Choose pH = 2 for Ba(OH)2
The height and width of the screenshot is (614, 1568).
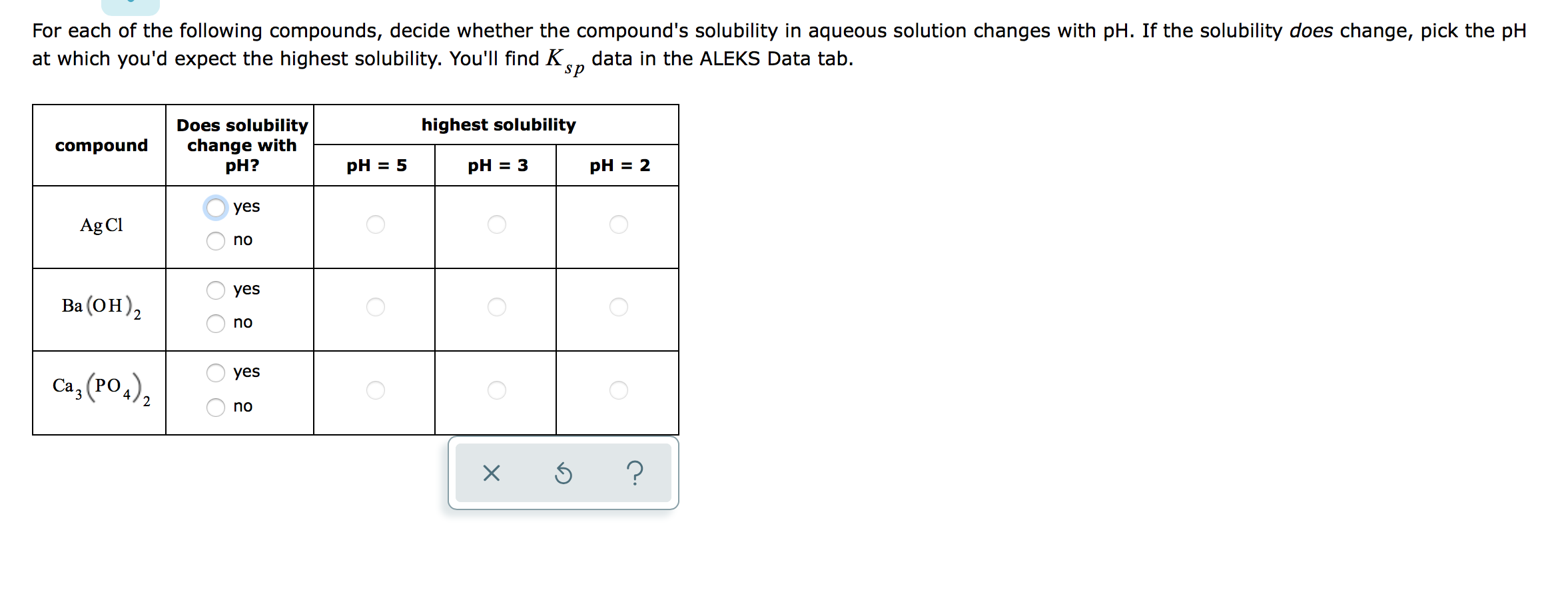(x=618, y=307)
